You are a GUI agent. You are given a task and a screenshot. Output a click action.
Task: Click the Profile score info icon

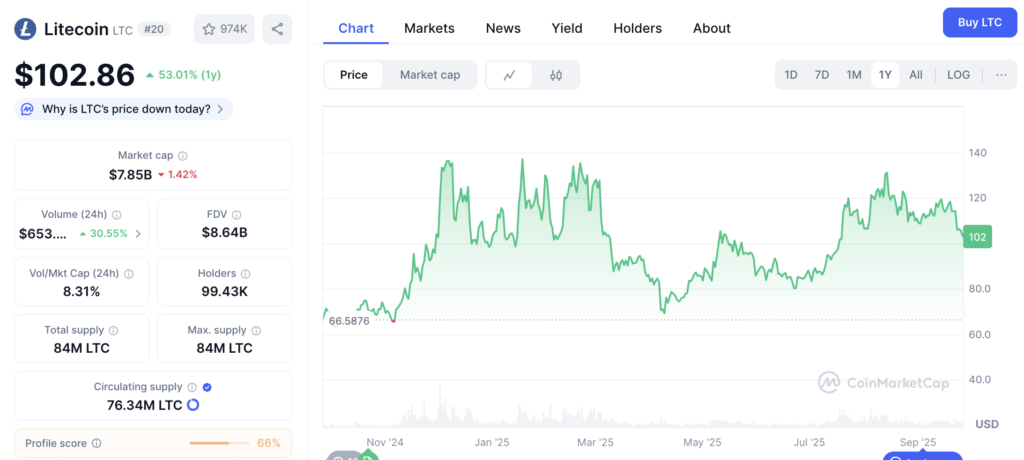click(x=97, y=444)
